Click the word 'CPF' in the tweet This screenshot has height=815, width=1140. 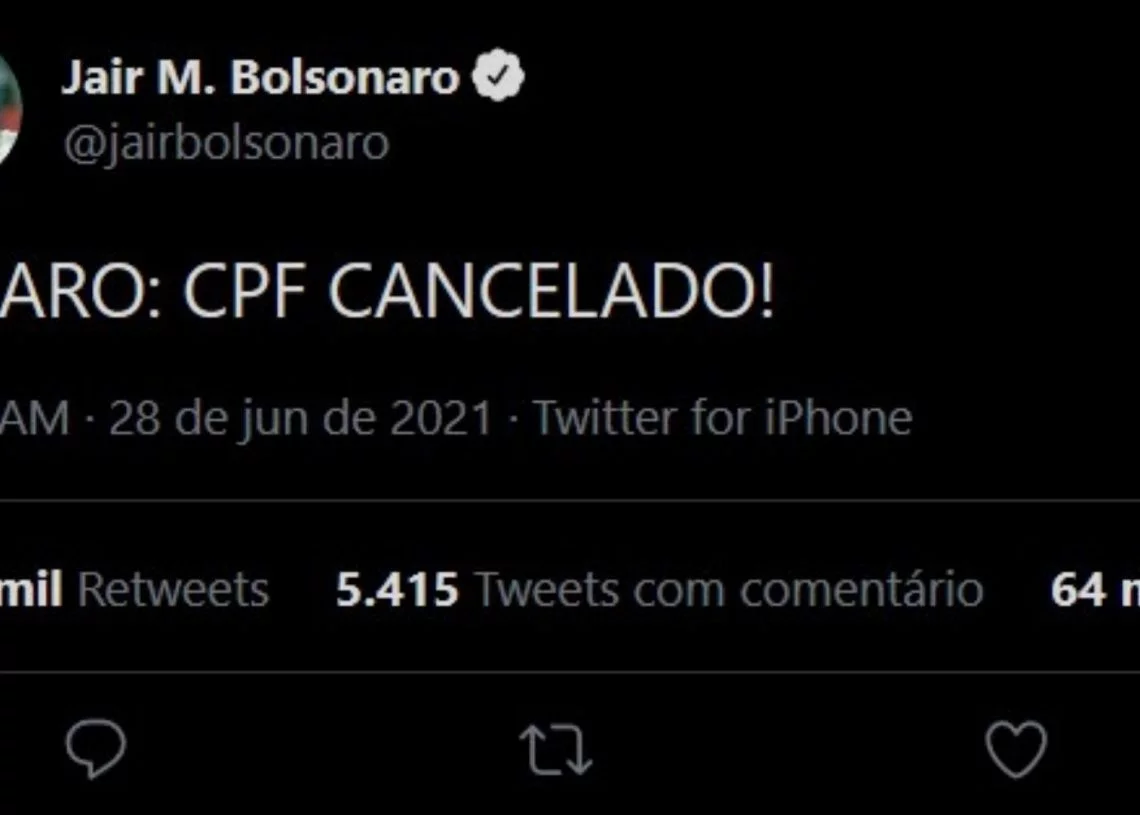[244, 291]
